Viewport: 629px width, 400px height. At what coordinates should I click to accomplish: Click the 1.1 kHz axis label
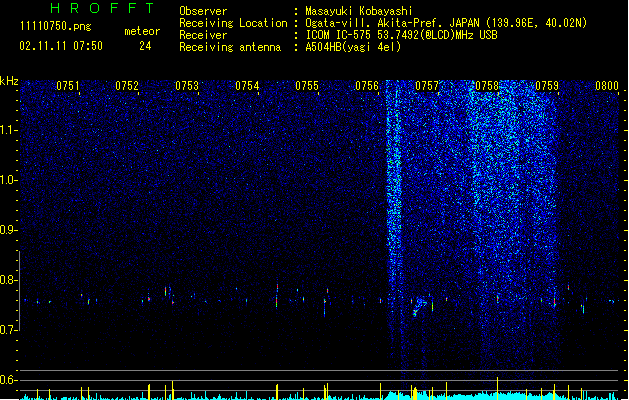coord(9,130)
